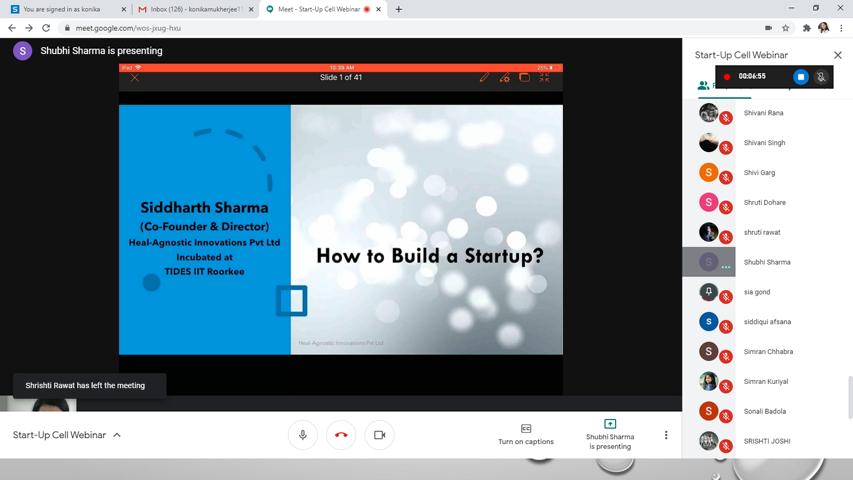Open the Chrome extensions puzzle icon
This screenshot has height=480, width=853.
(x=807, y=28)
